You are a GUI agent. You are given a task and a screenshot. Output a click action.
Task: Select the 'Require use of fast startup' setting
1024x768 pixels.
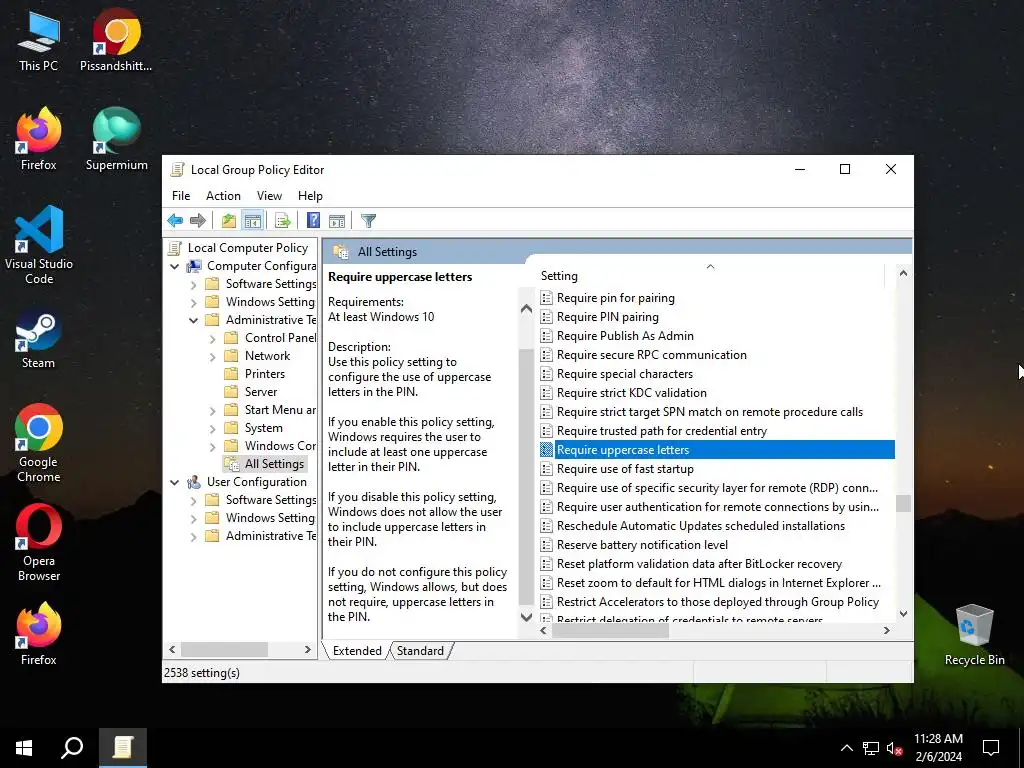point(625,469)
